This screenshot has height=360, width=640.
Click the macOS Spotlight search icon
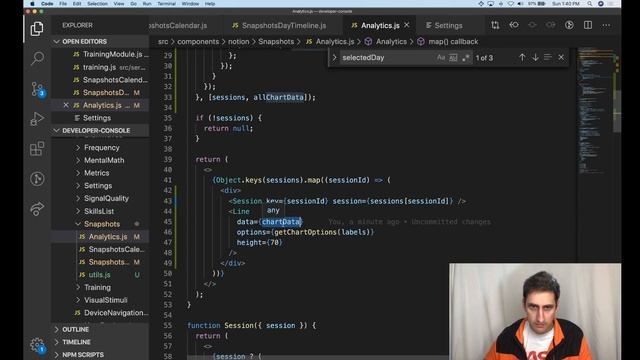point(590,4)
